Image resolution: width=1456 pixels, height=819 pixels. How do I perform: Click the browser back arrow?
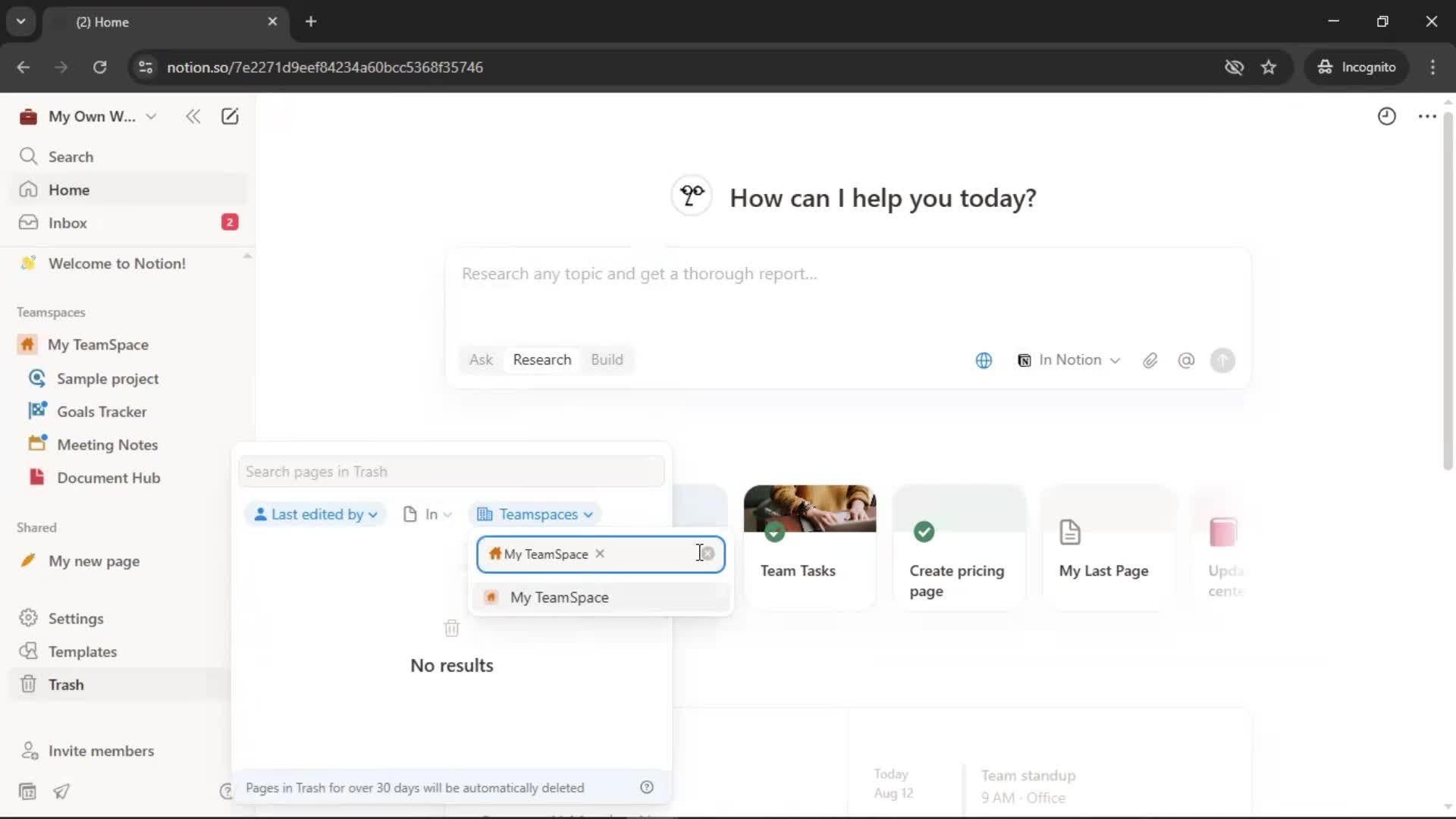point(24,67)
